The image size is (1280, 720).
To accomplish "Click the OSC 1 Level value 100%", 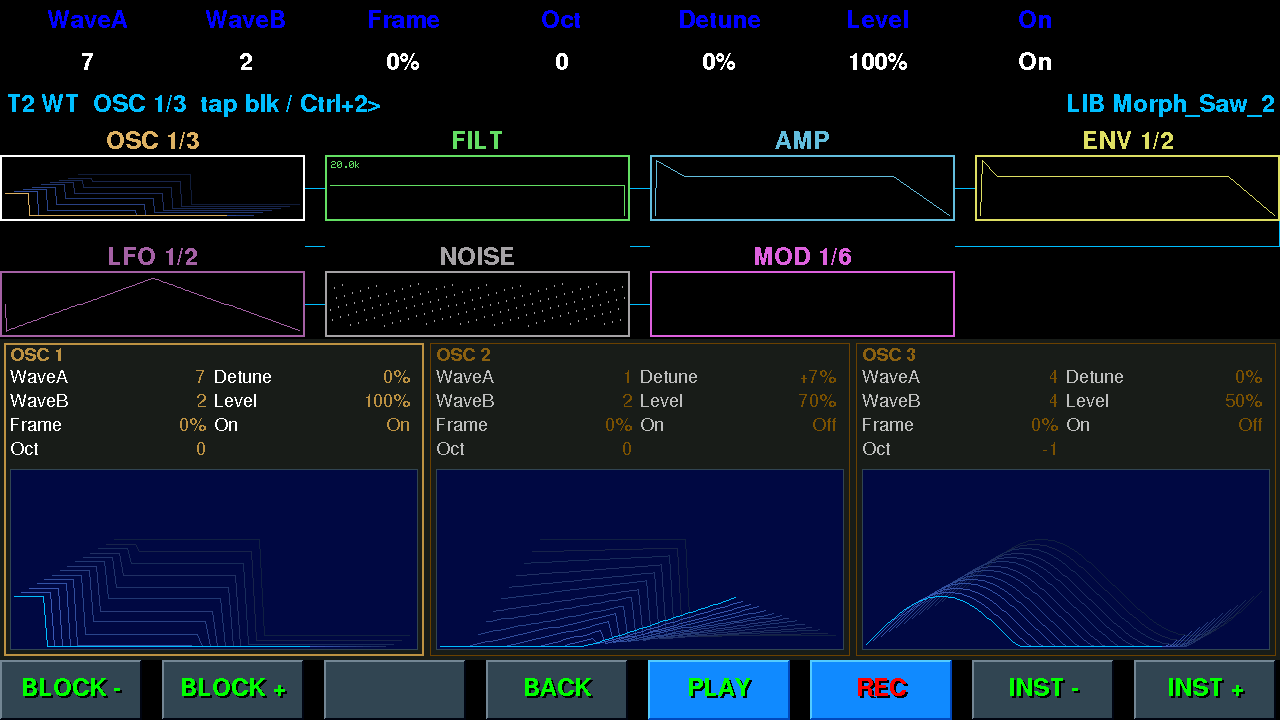I will (387, 401).
